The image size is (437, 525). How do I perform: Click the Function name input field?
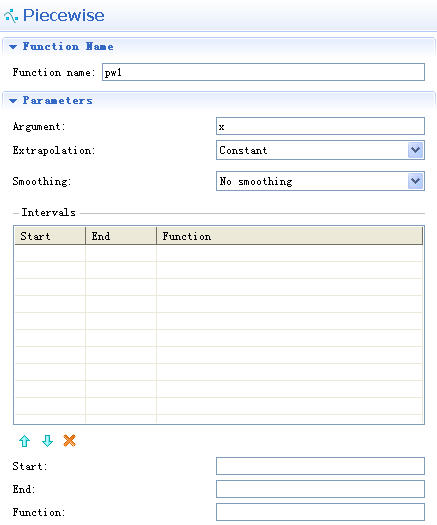(263, 72)
